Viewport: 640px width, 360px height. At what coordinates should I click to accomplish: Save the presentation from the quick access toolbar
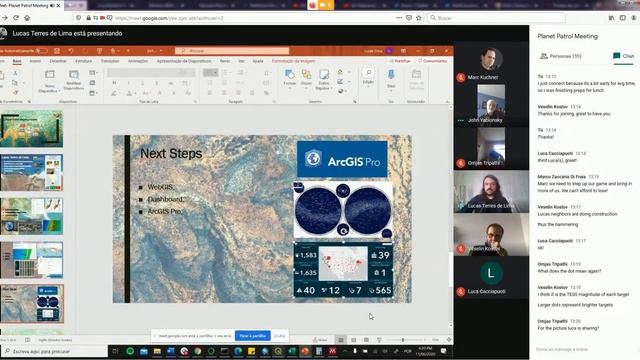(57, 51)
